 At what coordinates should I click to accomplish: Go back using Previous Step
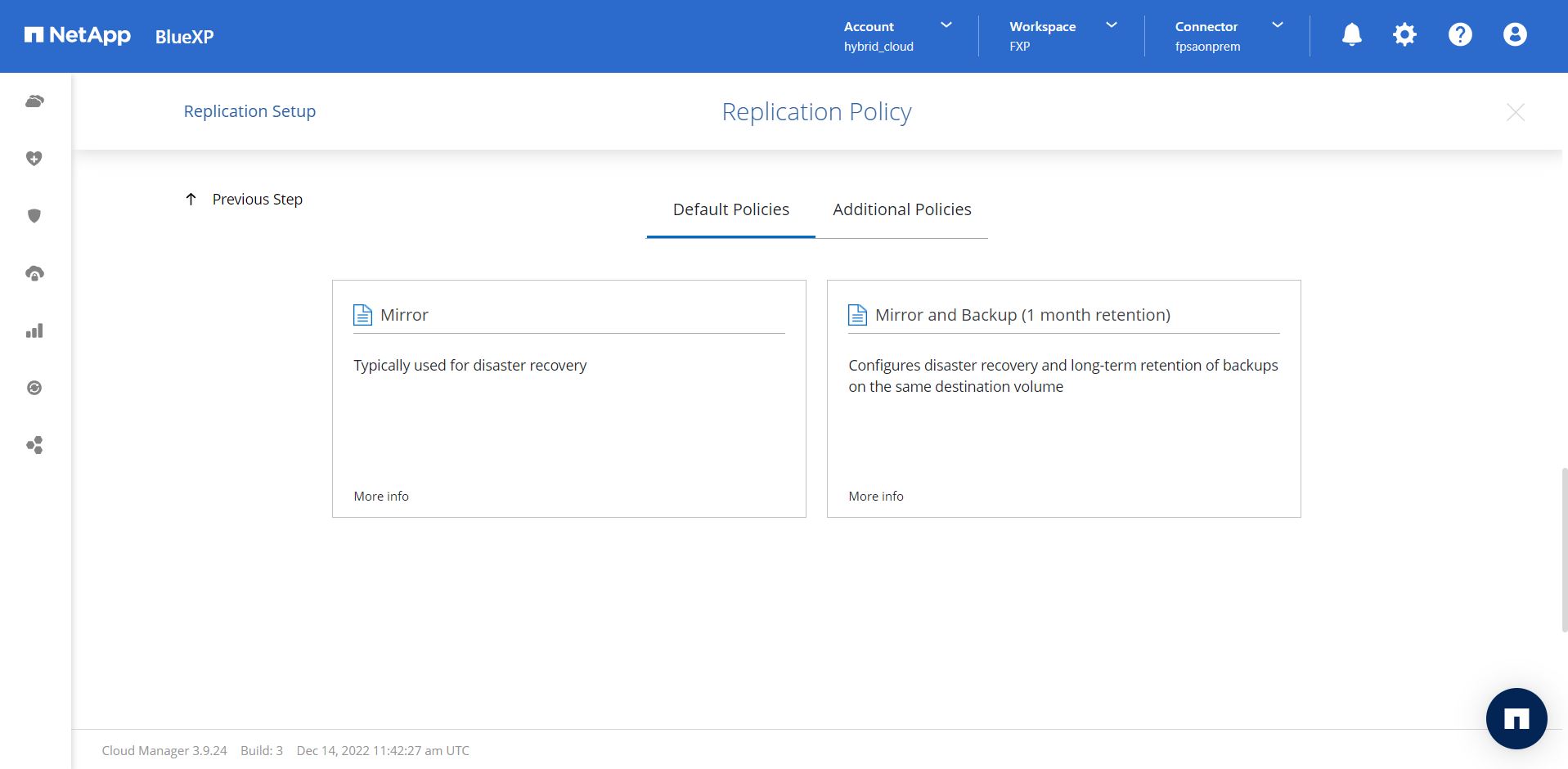pyautogui.click(x=245, y=200)
